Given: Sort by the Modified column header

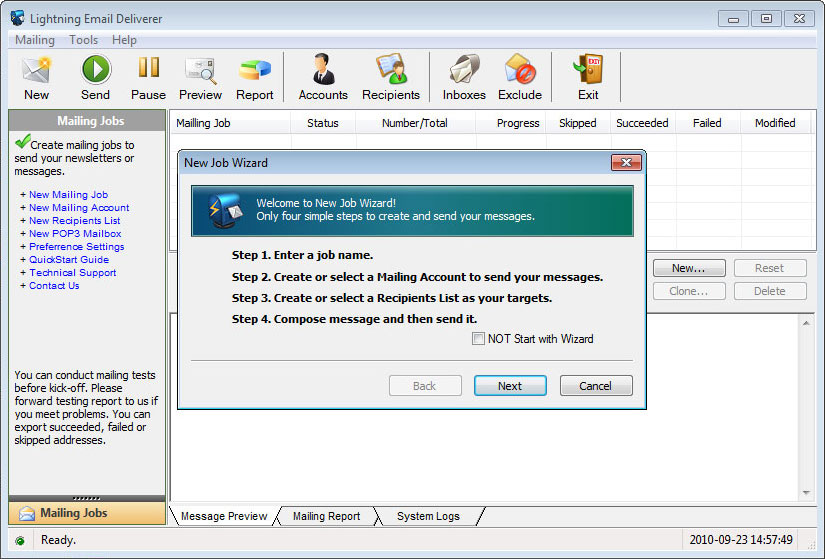Looking at the screenshot, I should (x=775, y=123).
